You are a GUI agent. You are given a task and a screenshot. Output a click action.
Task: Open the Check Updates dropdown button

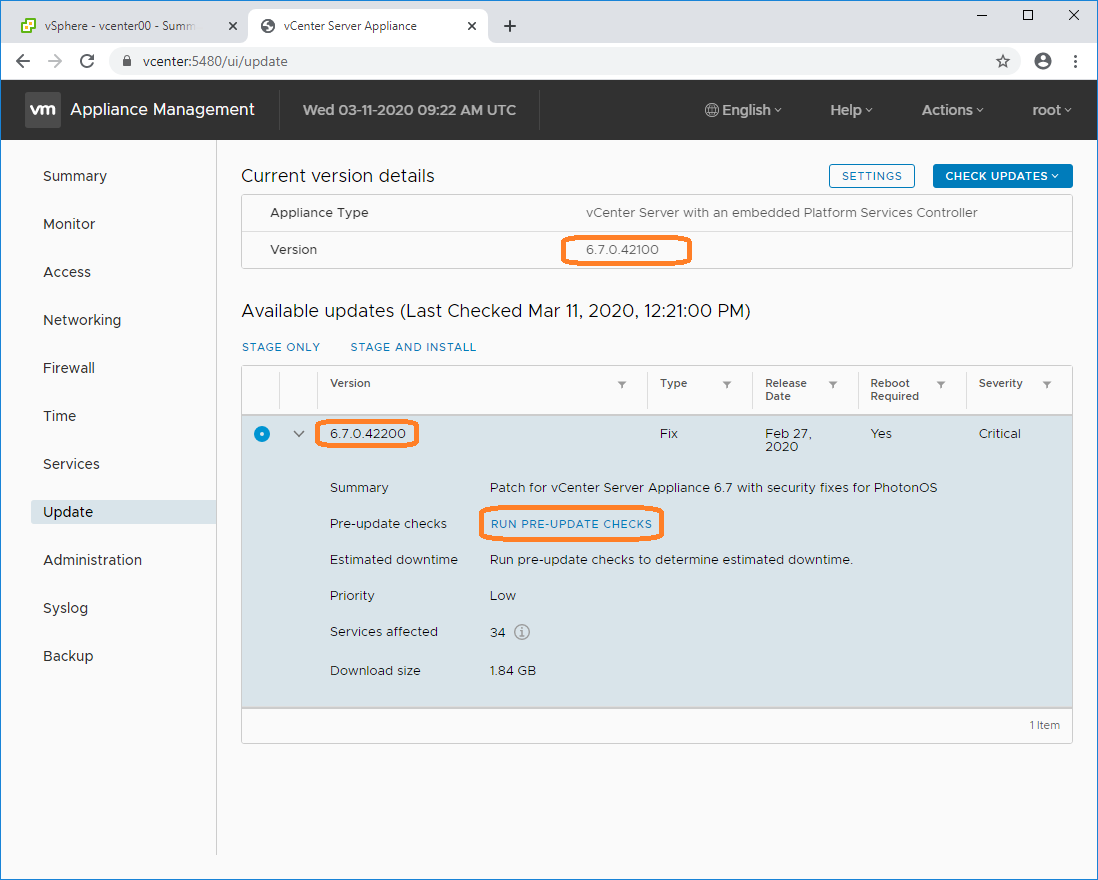point(1002,176)
